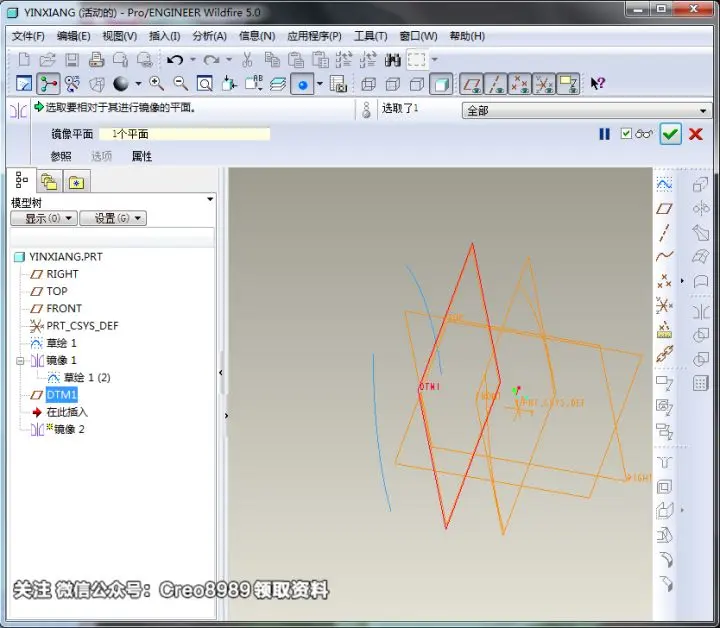Cancel the mirror feature with red X
The image size is (720, 628).
click(x=696, y=134)
